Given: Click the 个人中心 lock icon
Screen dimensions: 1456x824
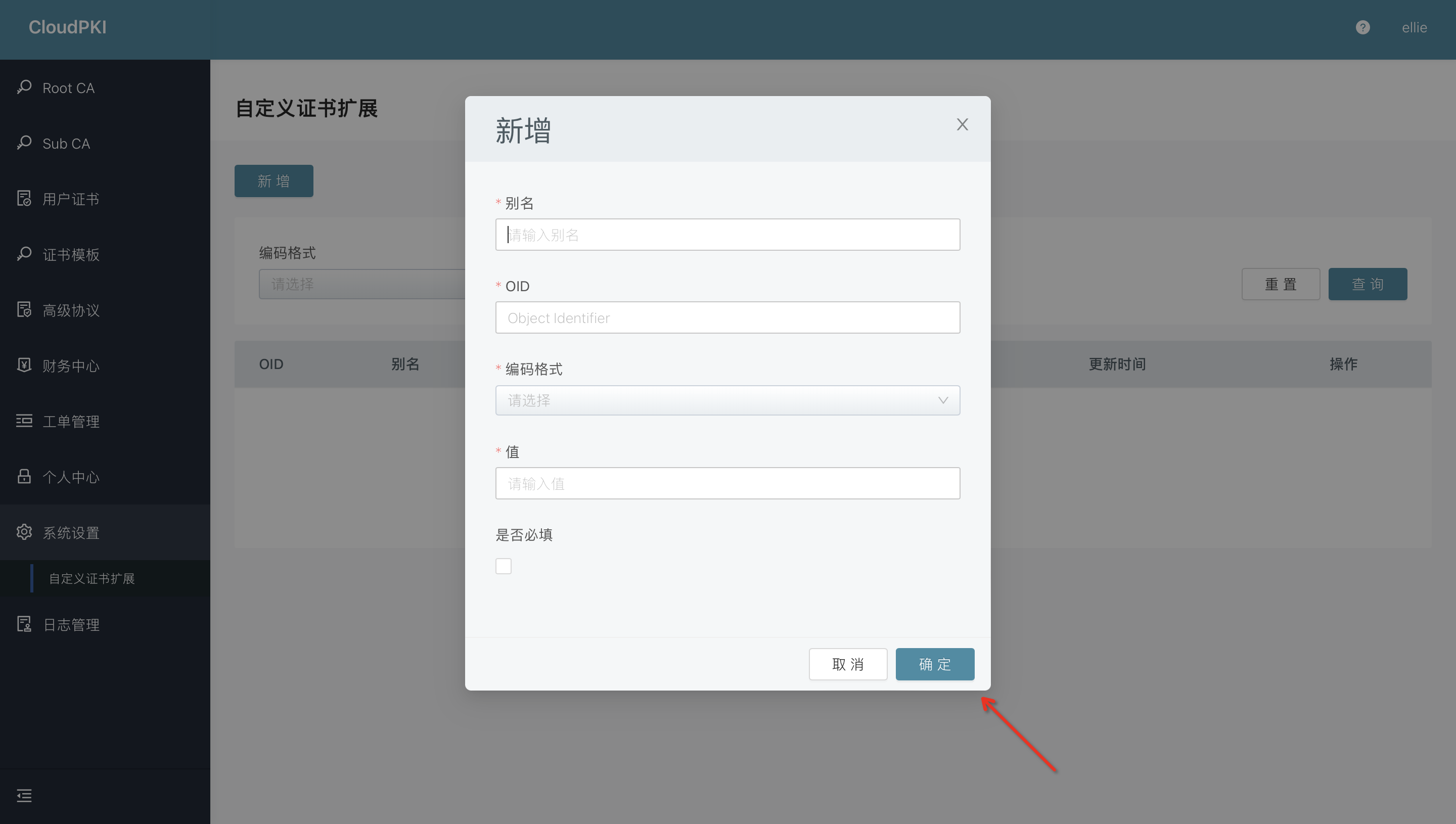Looking at the screenshot, I should click(24, 476).
